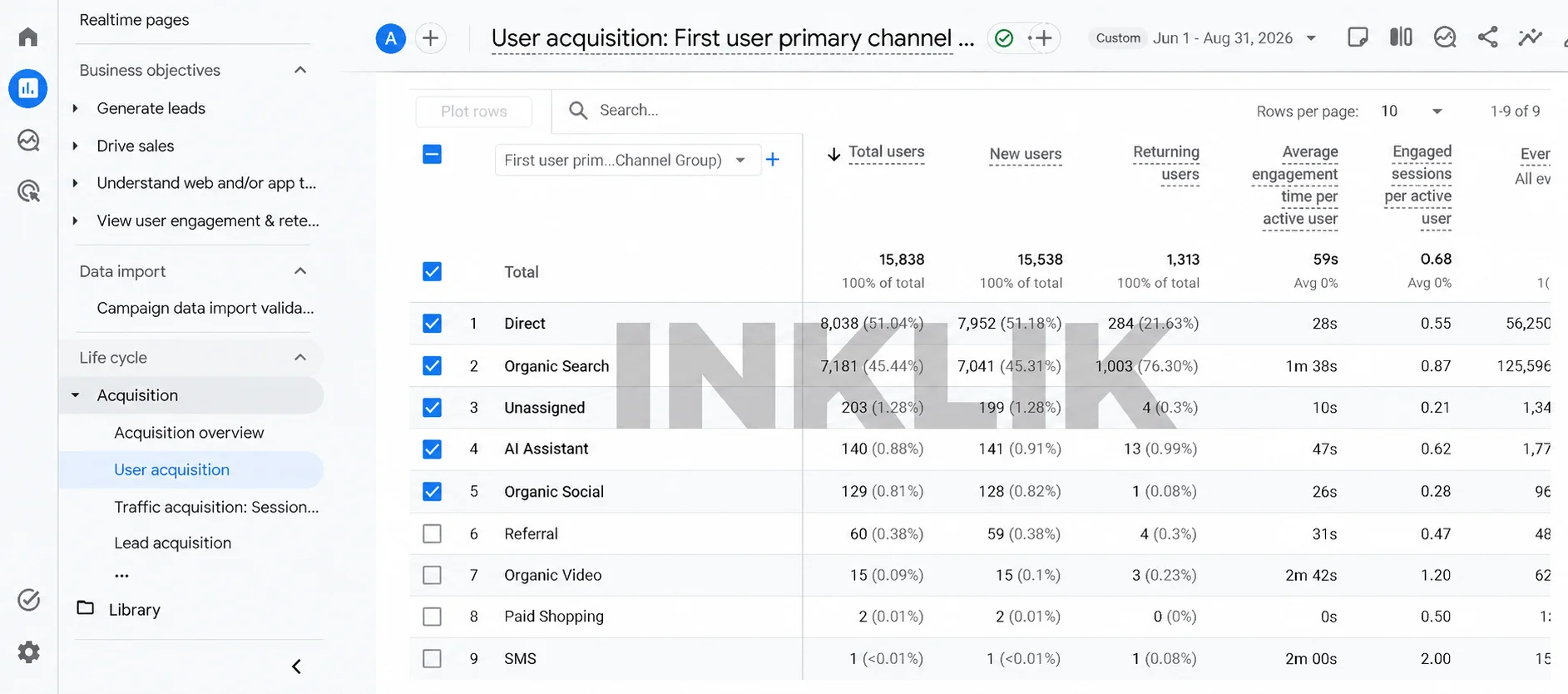
Task: Go to the Home icon
Action: pos(28,37)
